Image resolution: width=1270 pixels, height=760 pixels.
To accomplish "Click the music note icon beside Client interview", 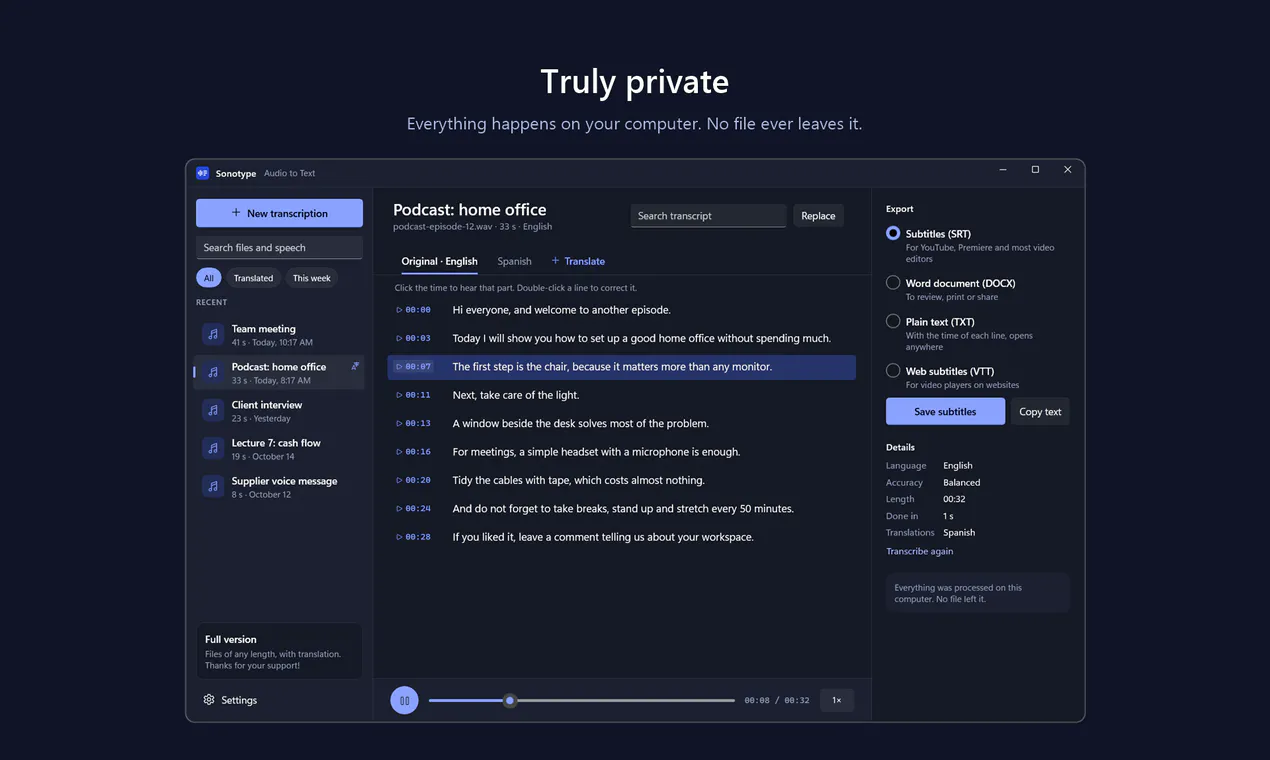I will click(x=212, y=410).
